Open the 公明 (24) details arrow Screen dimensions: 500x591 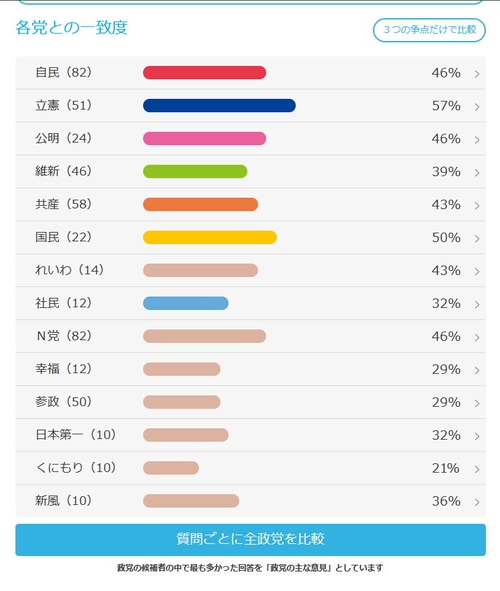point(477,140)
